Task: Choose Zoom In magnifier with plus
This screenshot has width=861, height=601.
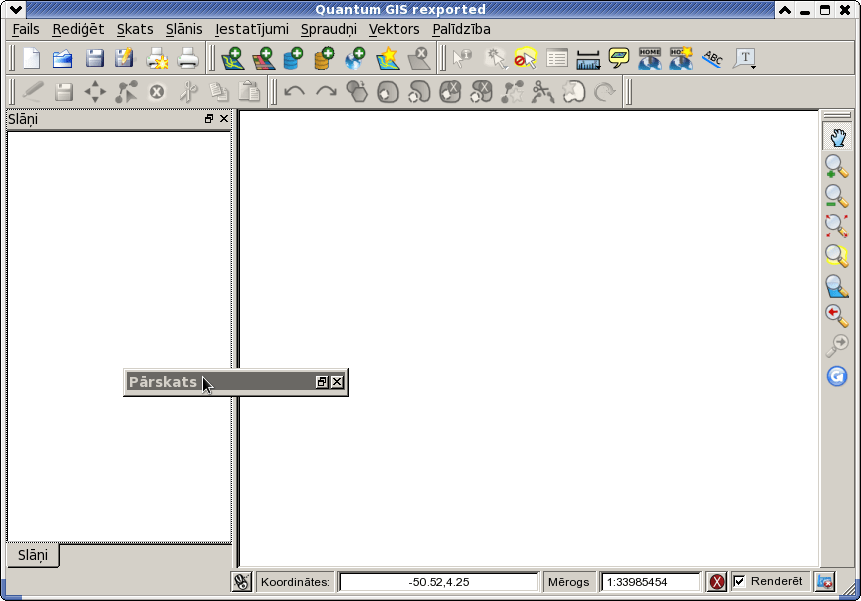Action: [x=837, y=166]
